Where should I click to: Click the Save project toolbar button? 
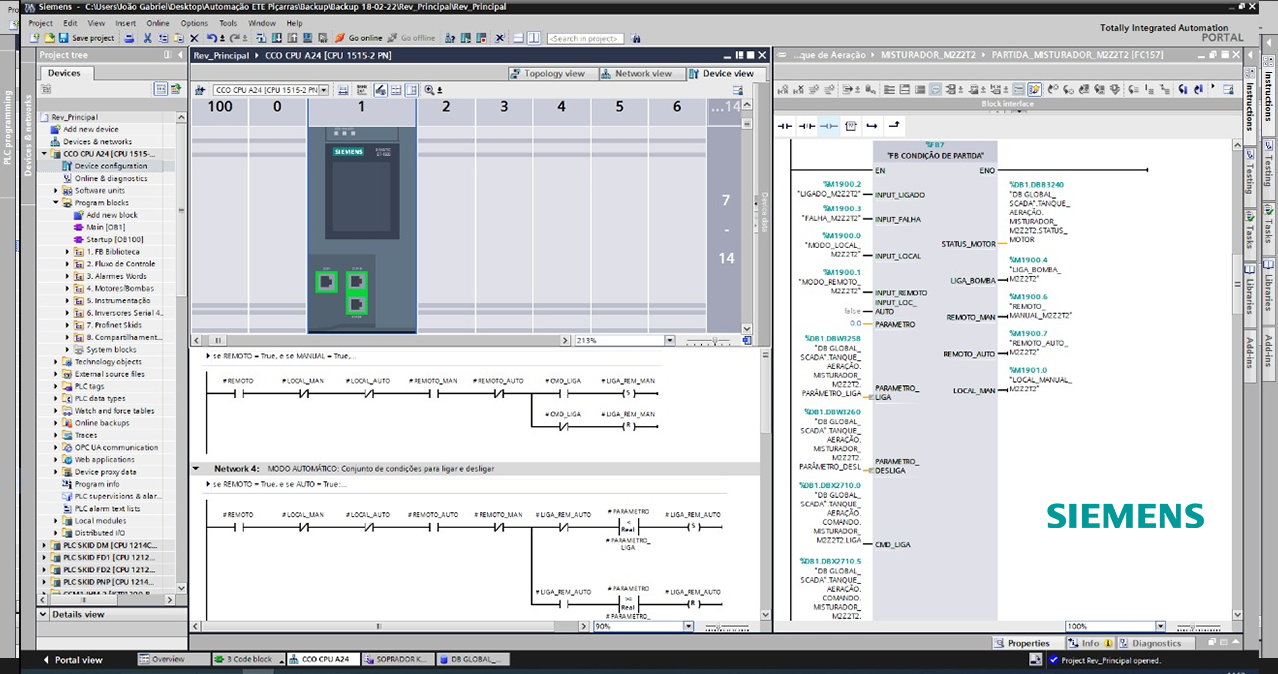click(x=87, y=38)
